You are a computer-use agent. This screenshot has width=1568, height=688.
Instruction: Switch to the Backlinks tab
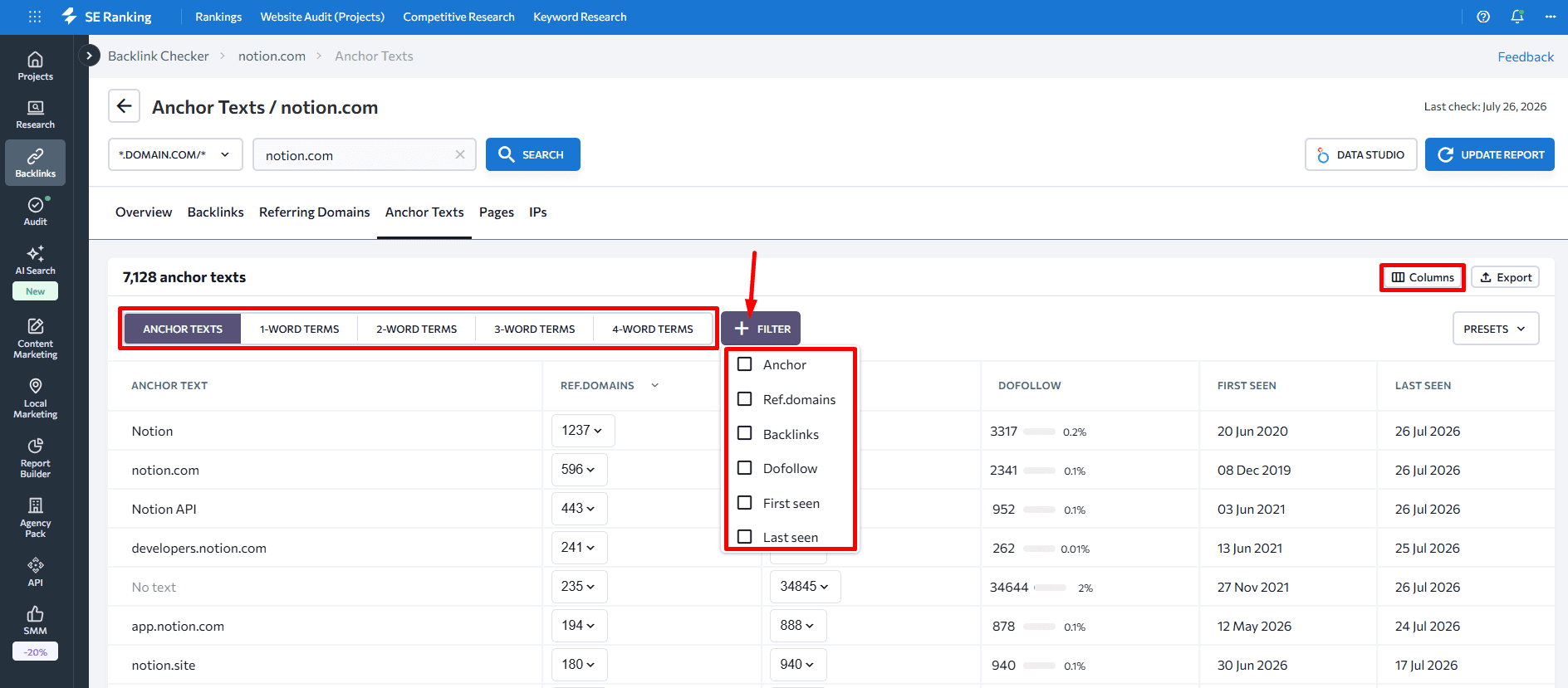[216, 212]
